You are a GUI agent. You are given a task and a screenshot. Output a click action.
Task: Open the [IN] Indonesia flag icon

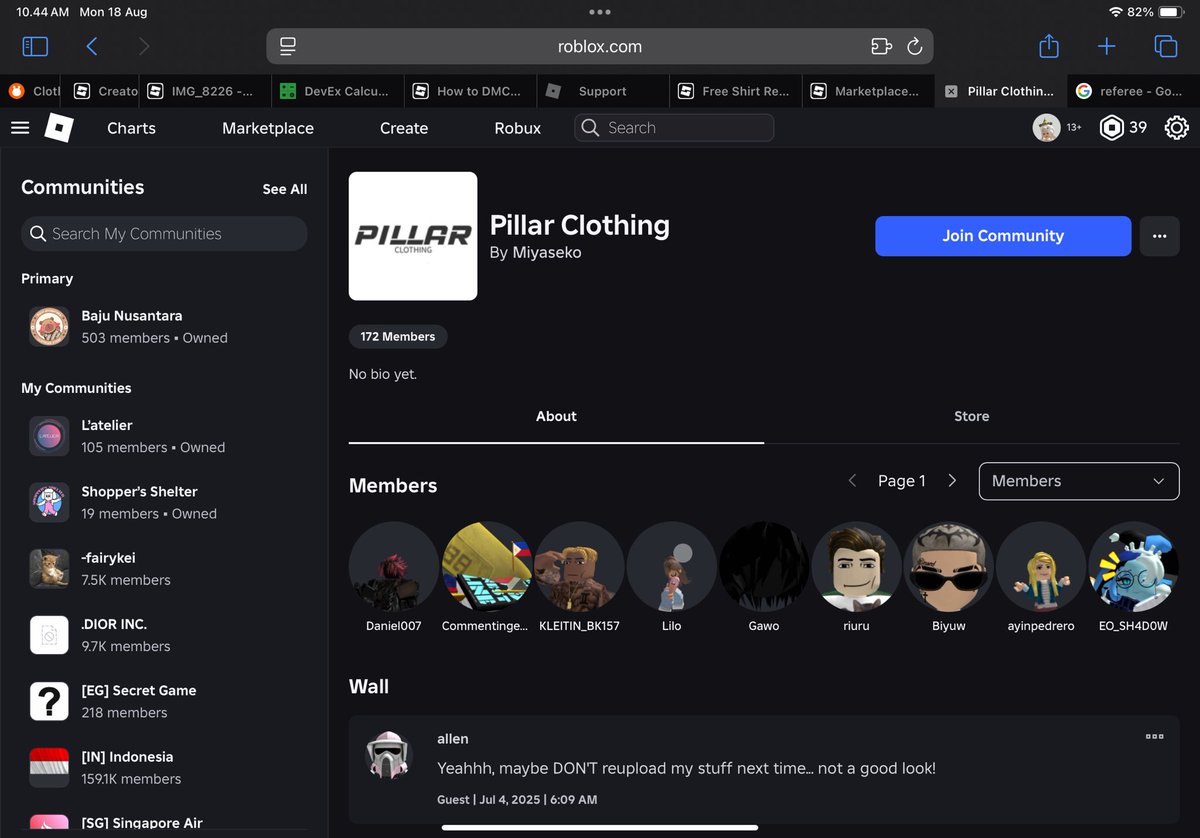pos(49,767)
